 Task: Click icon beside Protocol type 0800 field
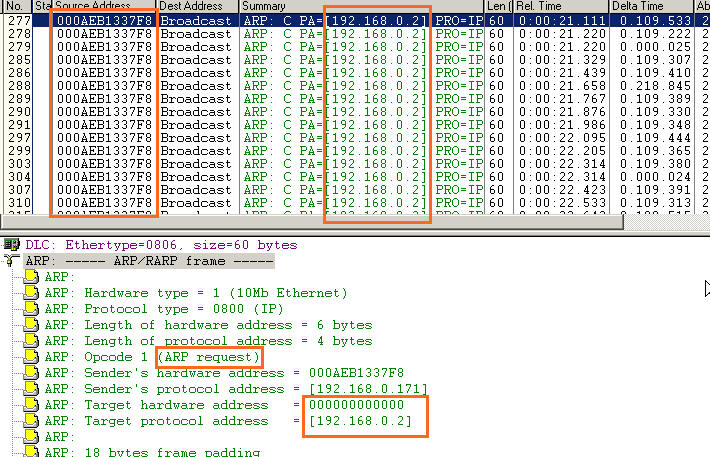point(30,309)
